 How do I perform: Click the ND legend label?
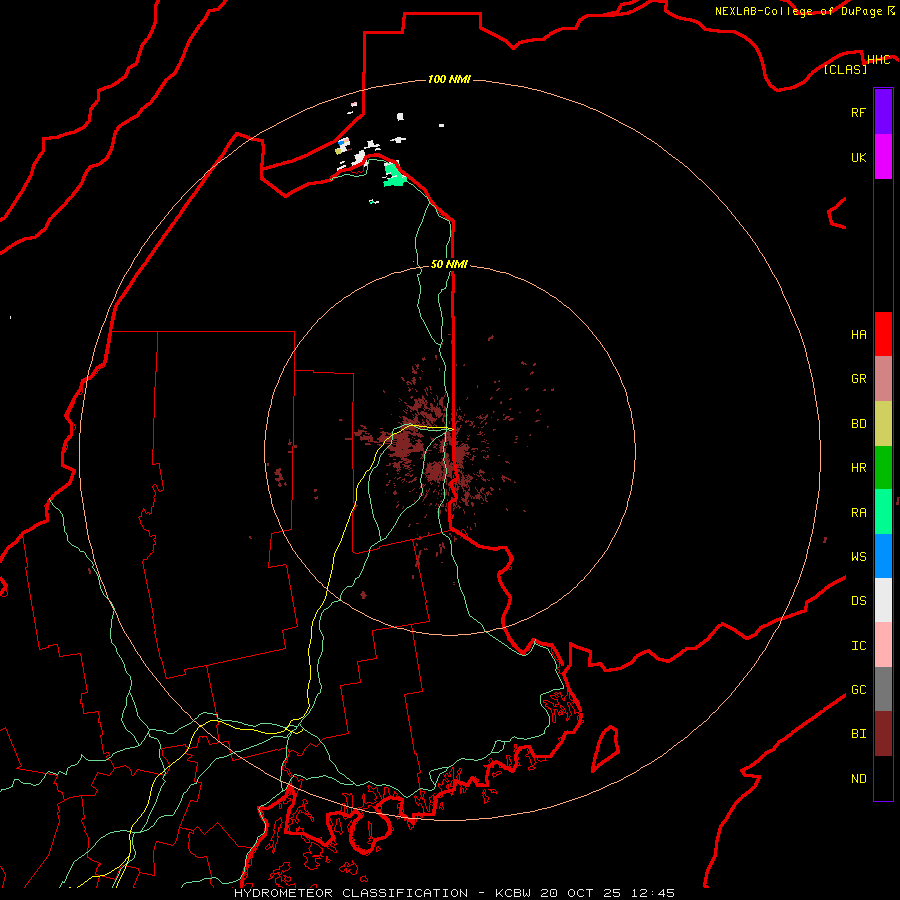pyautogui.click(x=858, y=778)
